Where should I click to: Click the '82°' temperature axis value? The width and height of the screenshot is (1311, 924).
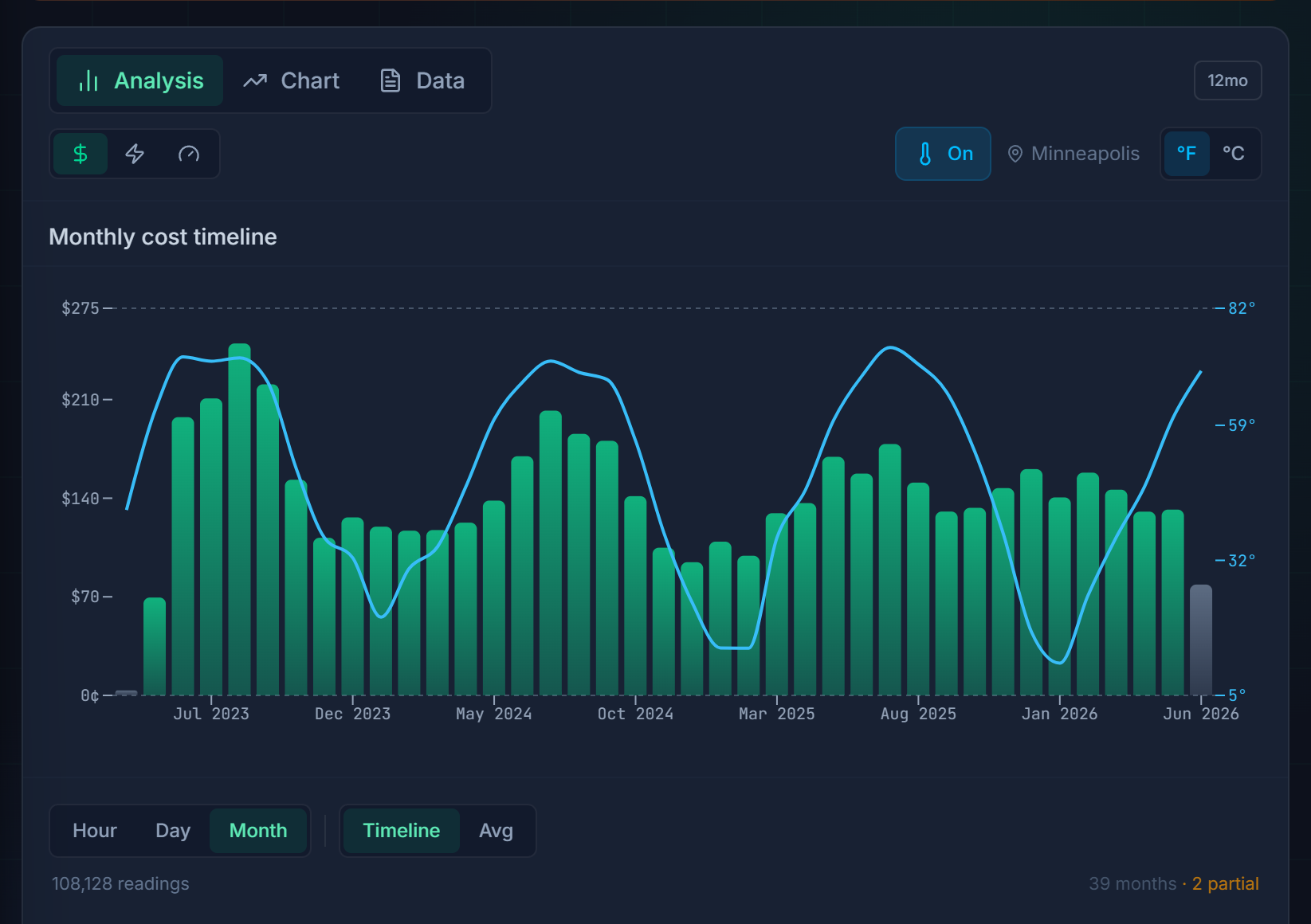[x=1242, y=308]
